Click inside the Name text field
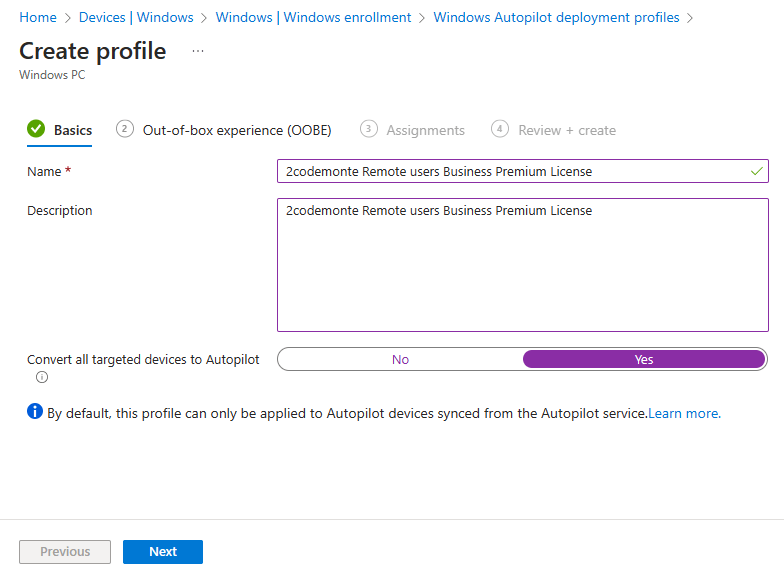 point(510,171)
